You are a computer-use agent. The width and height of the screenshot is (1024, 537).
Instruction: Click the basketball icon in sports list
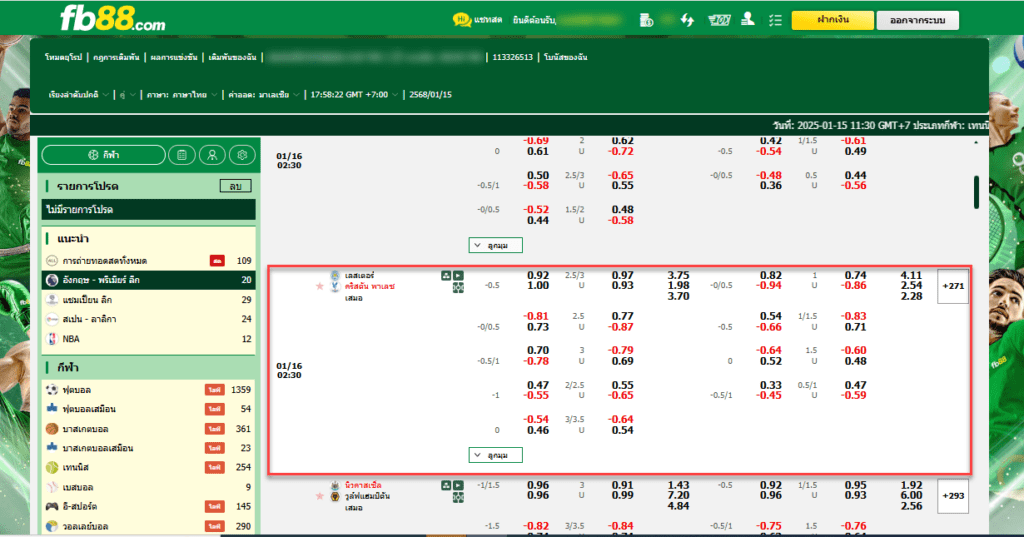point(52,429)
